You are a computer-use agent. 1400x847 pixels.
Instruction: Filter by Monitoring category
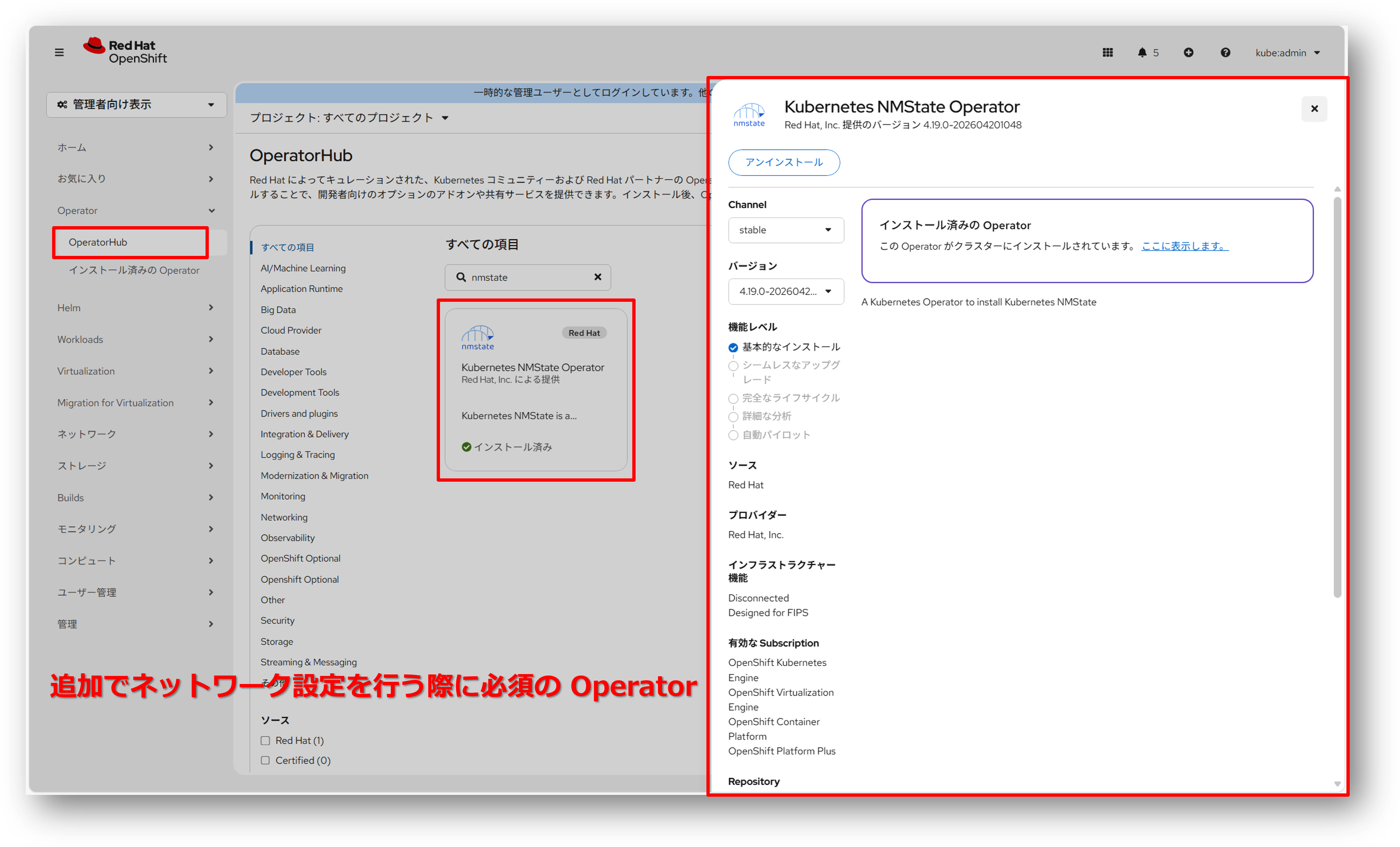click(x=283, y=496)
